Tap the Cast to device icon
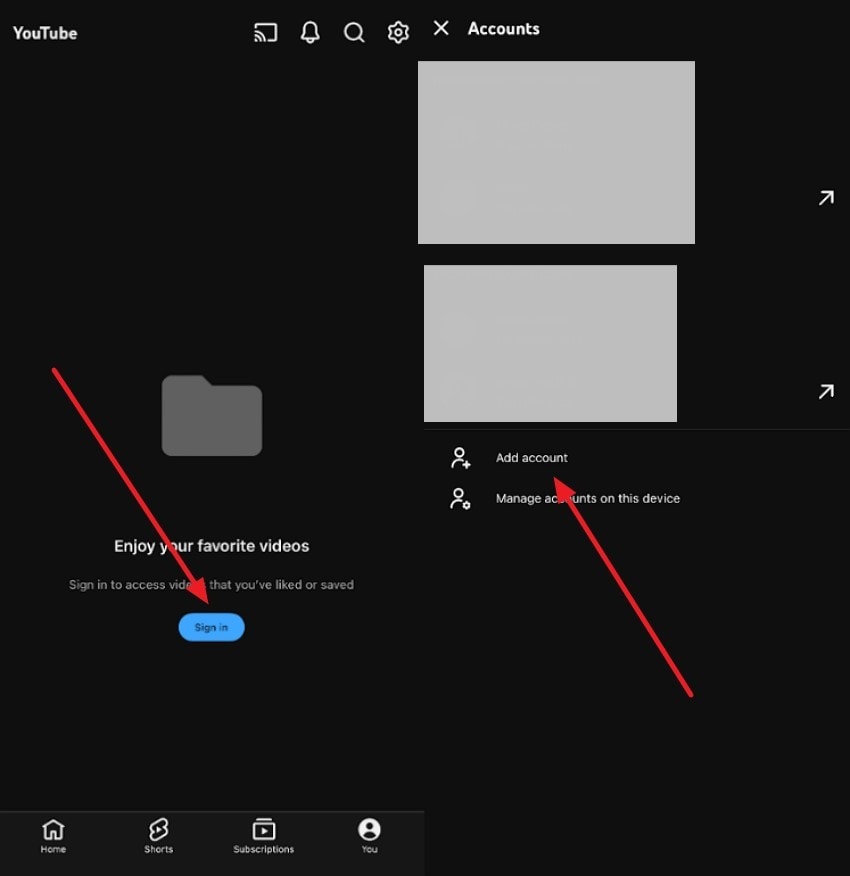This screenshot has width=850, height=876. [265, 32]
